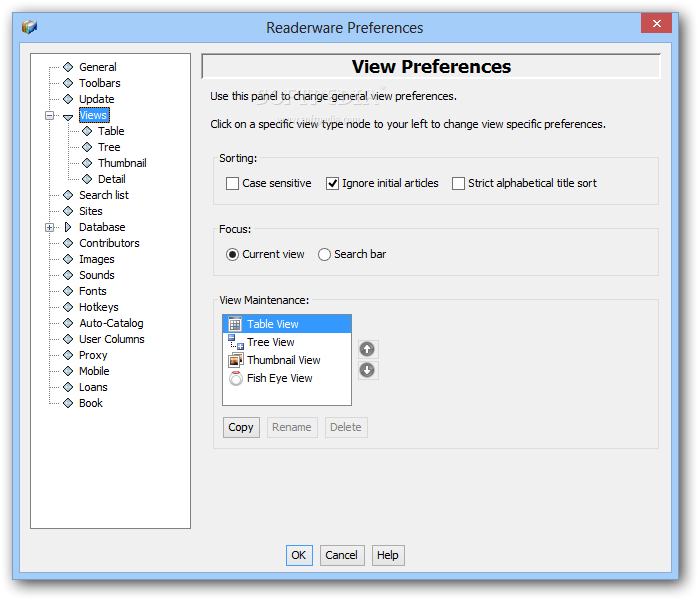The image size is (699, 600).
Task: Select 'Table View' text in list
Action: click(273, 324)
